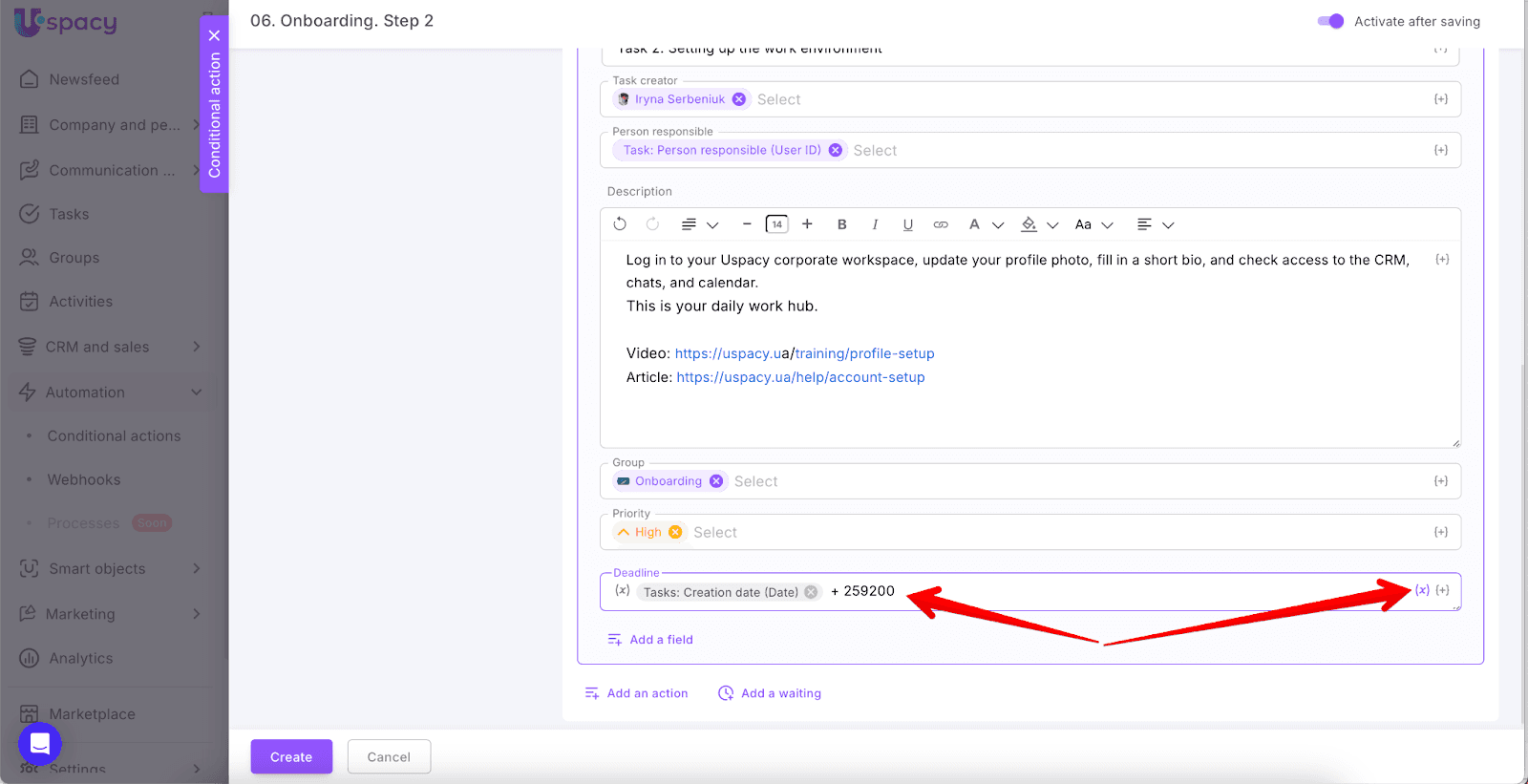
Task: Open the highlight fill color dropdown
Action: click(x=1052, y=225)
